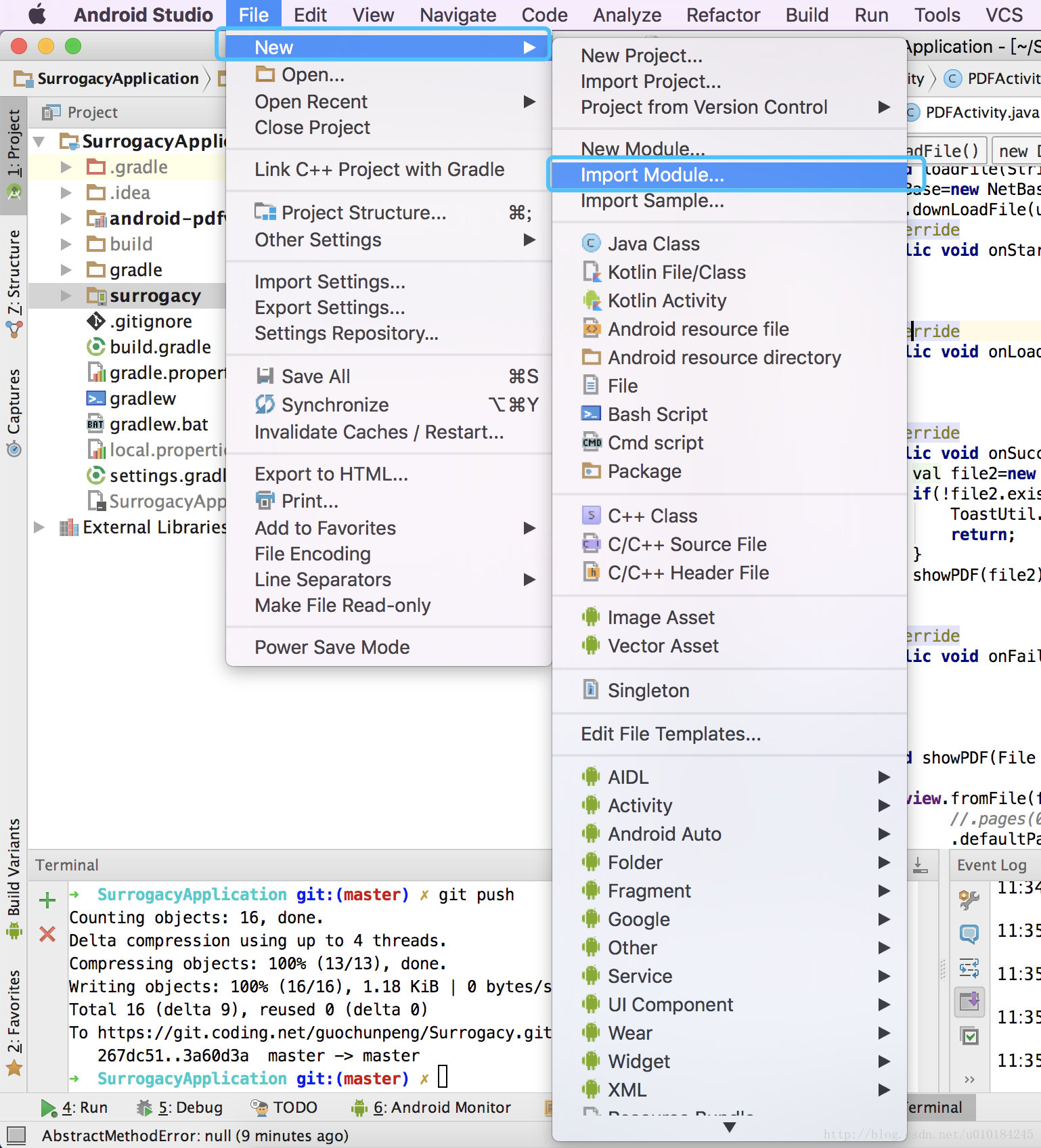This screenshot has height=1148, width=1041.
Task: Click the Apple menu icon
Action: coord(37,14)
